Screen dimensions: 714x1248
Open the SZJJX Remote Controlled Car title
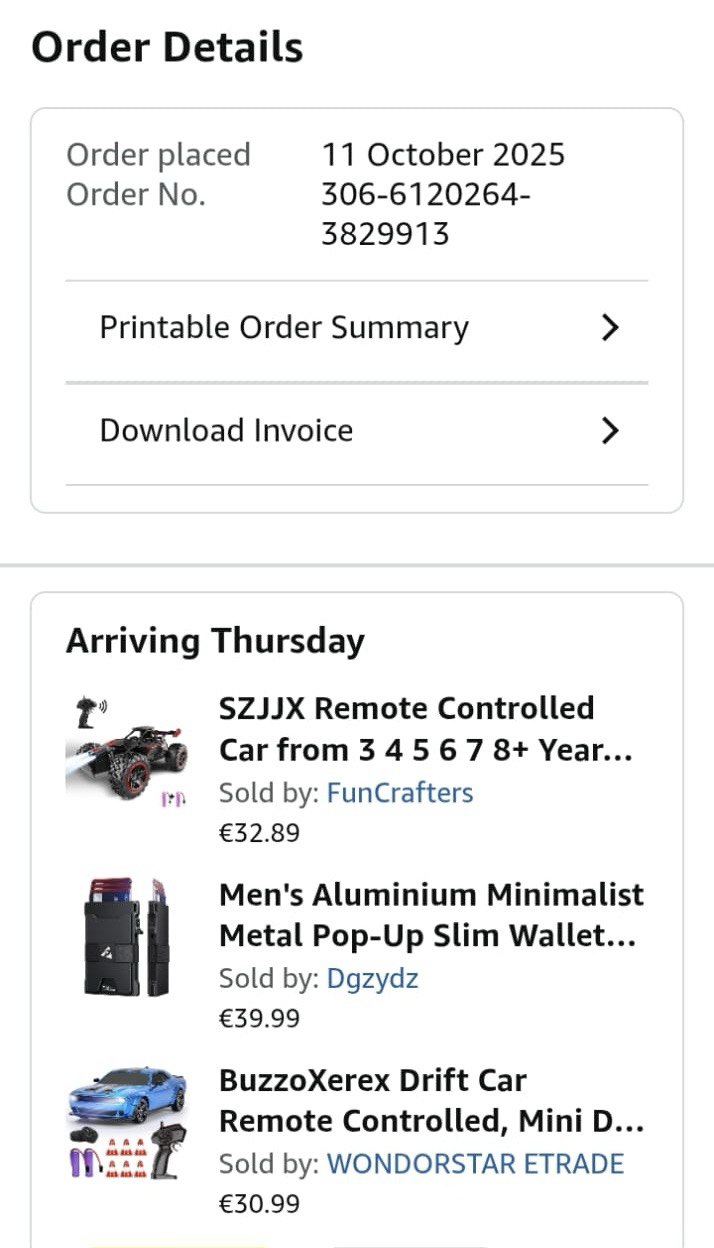[425, 729]
